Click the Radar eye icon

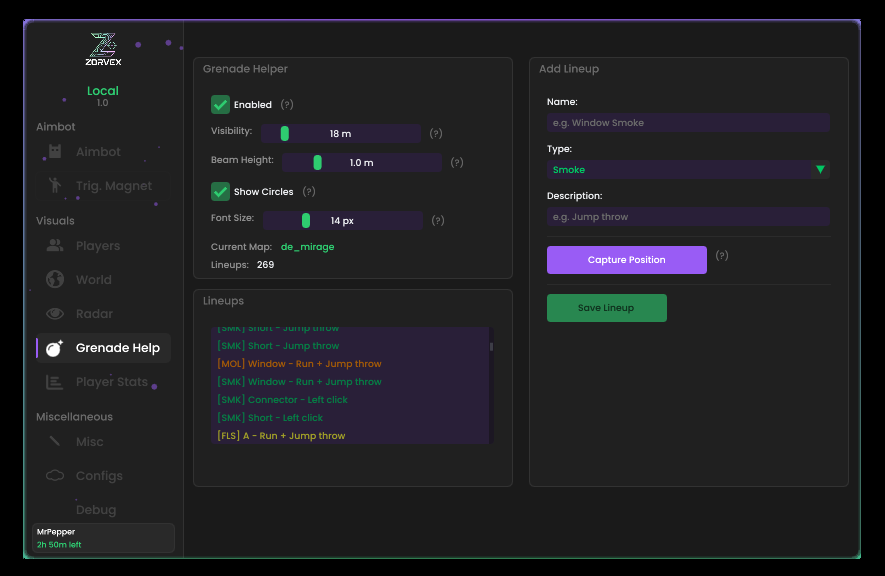click(x=56, y=314)
